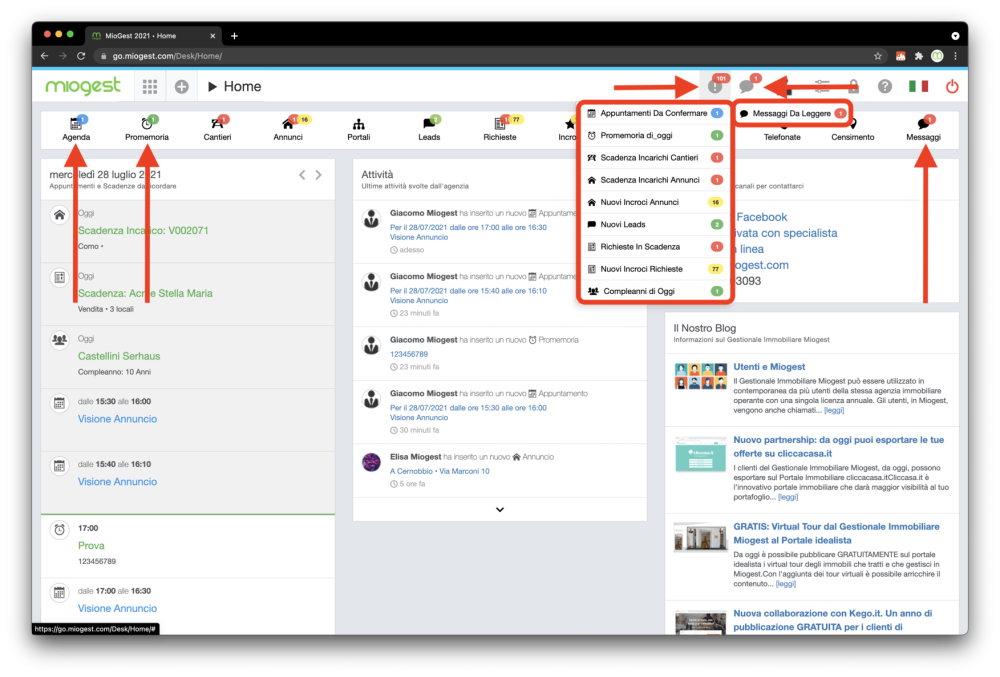This screenshot has height=677, width=1000.
Task: Open Promemoria from the shortcut bar
Action: point(147,128)
